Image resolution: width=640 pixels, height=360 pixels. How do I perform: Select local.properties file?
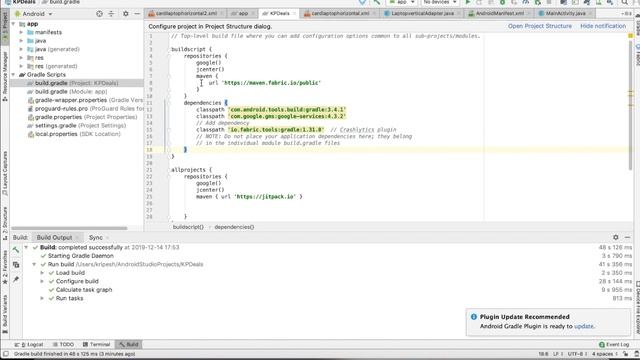[74, 134]
